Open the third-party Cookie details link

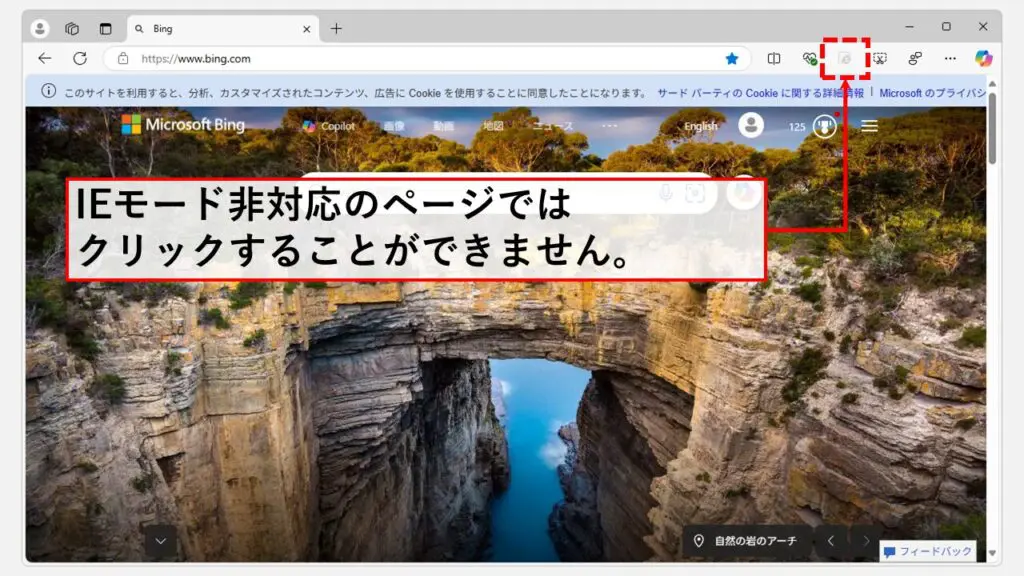point(760,93)
